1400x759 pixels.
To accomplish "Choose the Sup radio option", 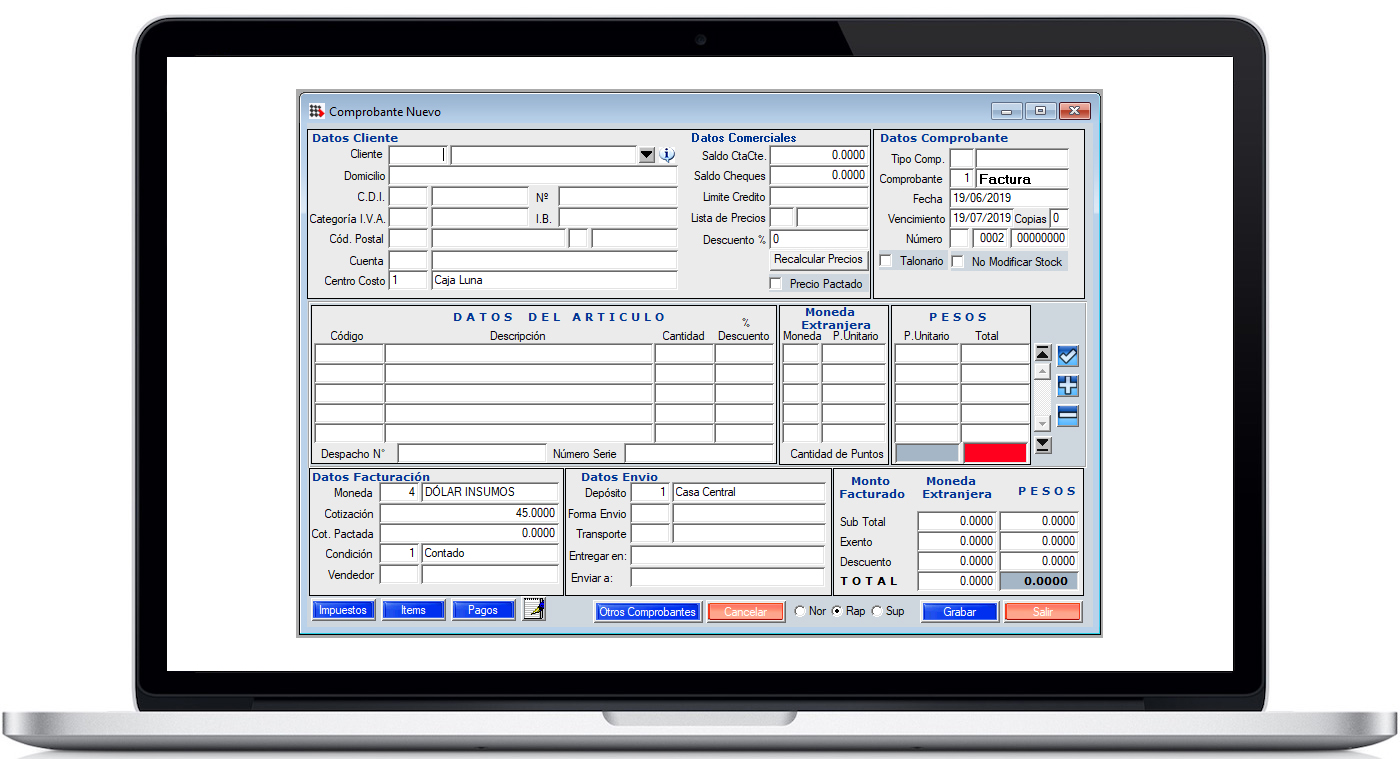I will point(877,611).
